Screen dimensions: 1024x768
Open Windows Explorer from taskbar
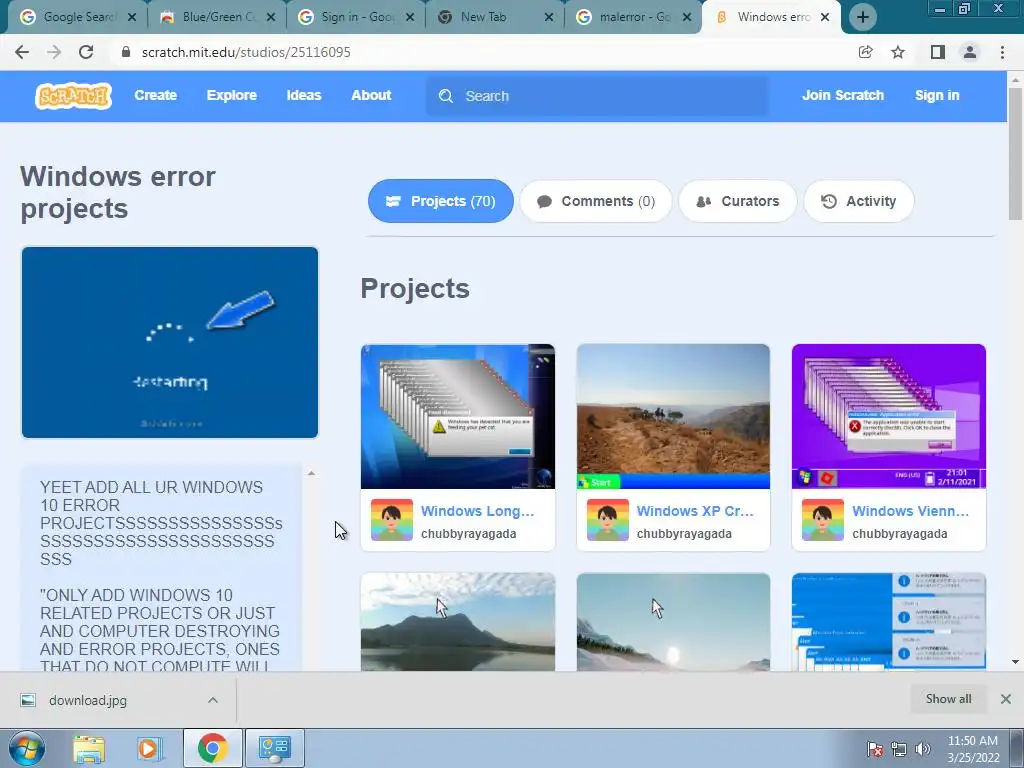pyautogui.click(x=89, y=749)
